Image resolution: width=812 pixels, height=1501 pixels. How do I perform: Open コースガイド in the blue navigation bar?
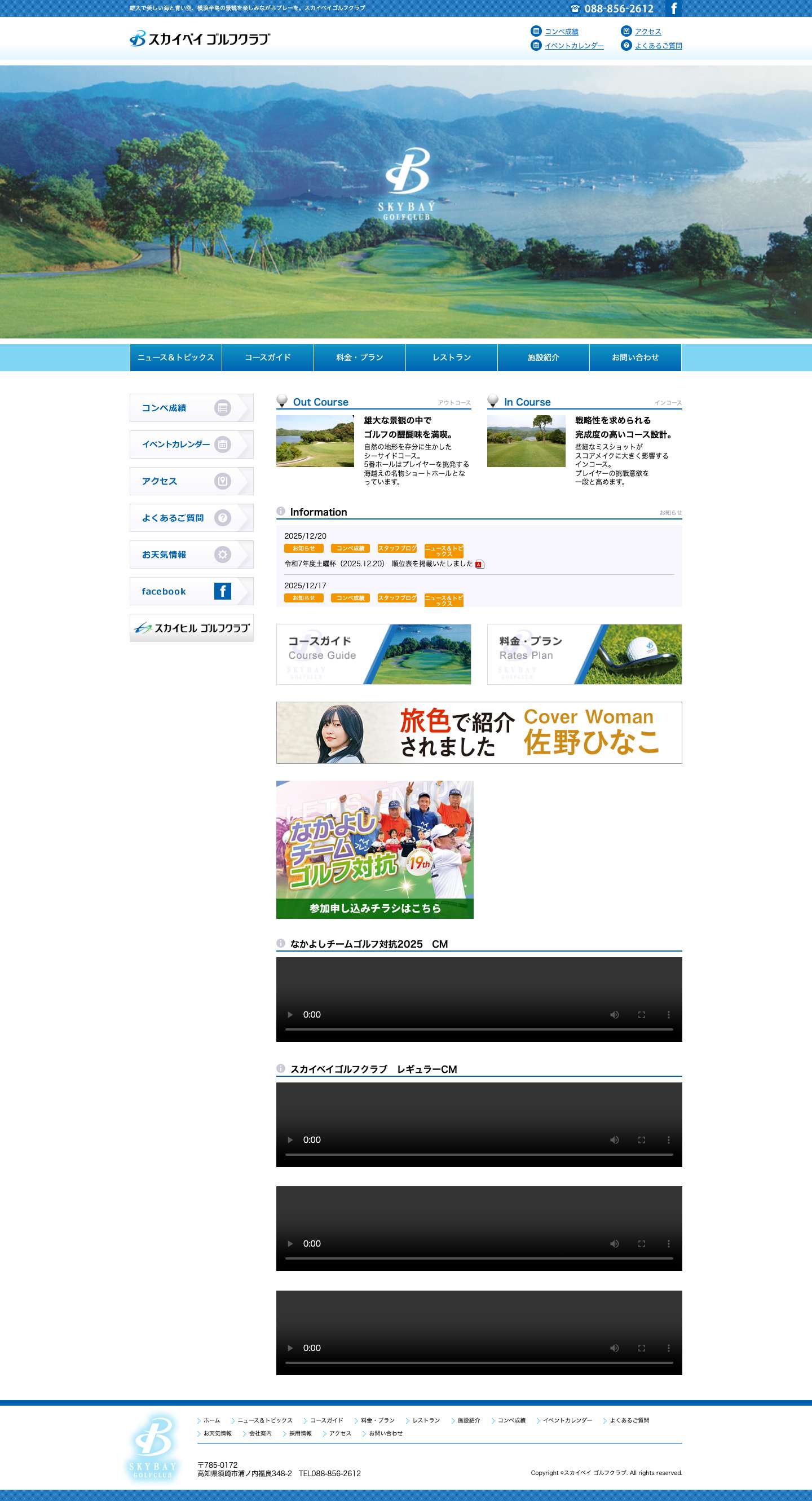coord(268,357)
